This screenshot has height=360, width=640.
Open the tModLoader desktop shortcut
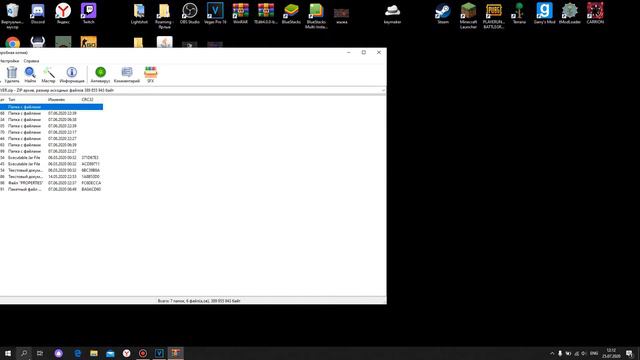569,13
